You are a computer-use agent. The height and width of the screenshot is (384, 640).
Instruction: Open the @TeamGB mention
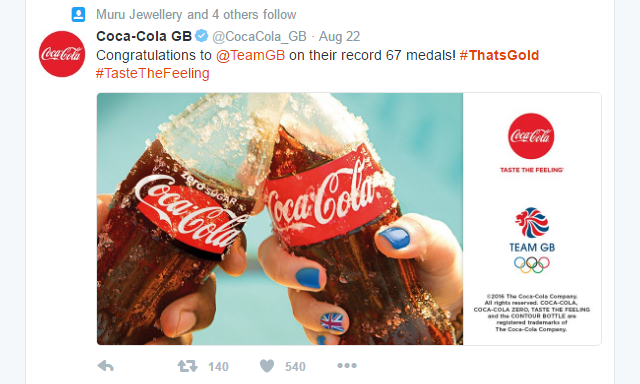pos(250,55)
